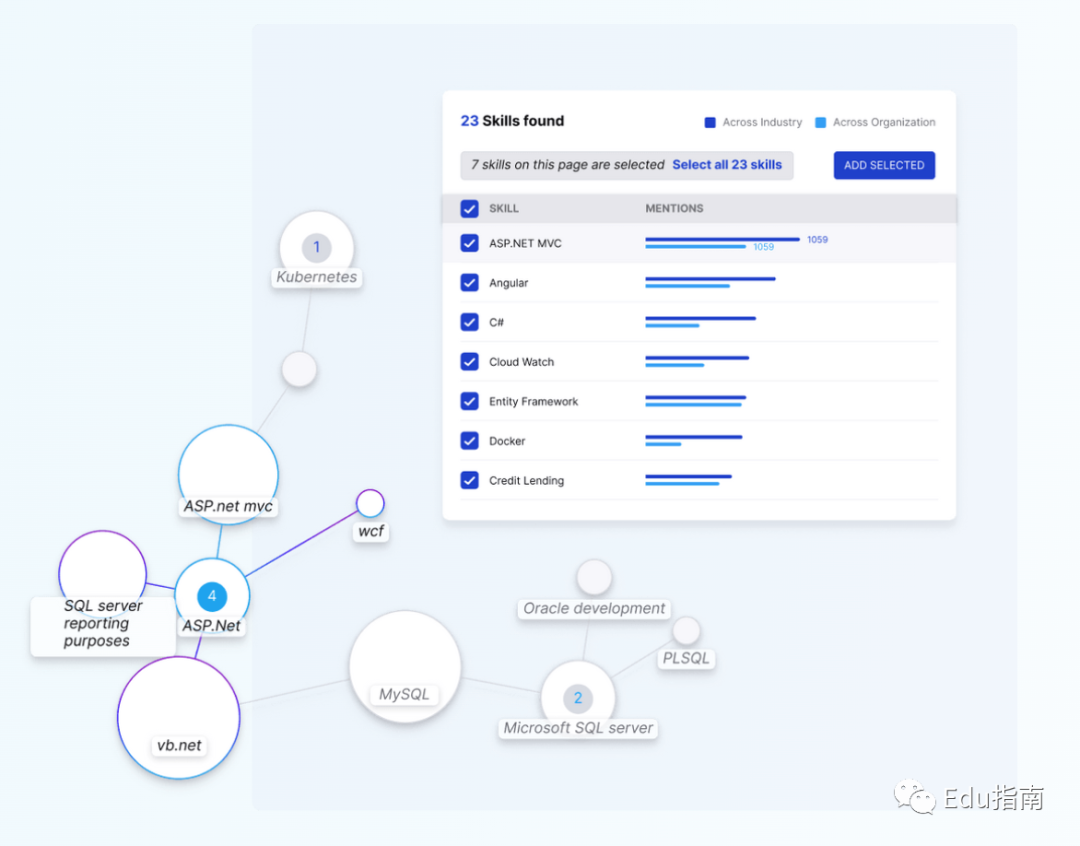Click the MENTIONS column header
Image resolution: width=1080 pixels, height=846 pixels.
click(x=674, y=209)
